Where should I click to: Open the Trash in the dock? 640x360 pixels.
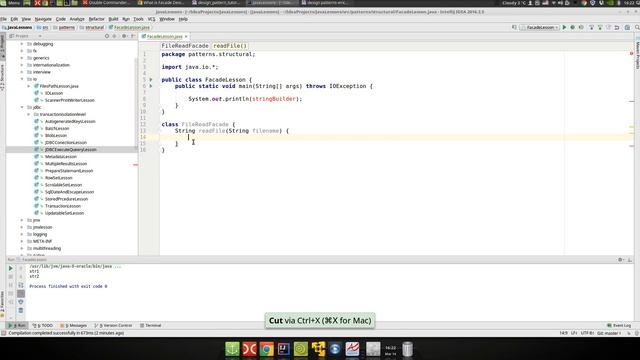[x=407, y=349]
